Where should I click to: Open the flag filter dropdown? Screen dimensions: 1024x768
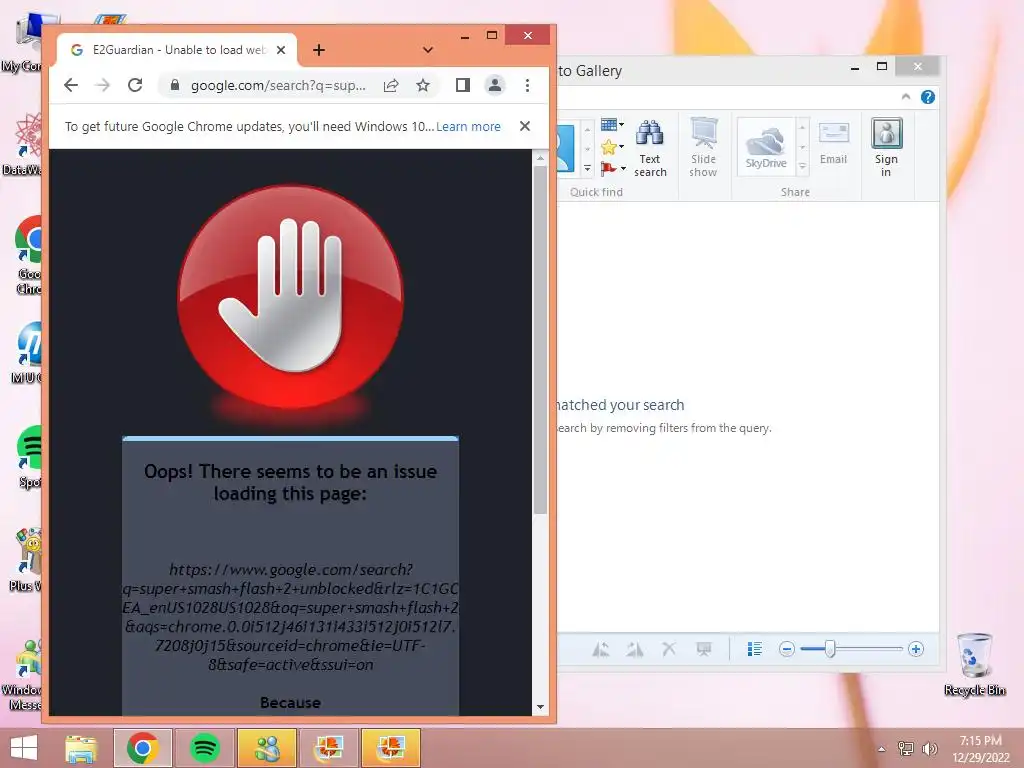(x=613, y=168)
